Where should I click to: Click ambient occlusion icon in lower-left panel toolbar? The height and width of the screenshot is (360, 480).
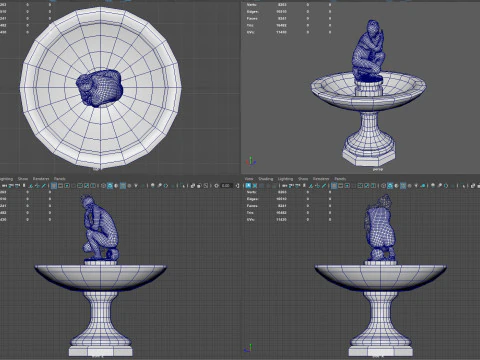pyautogui.click(x=153, y=186)
